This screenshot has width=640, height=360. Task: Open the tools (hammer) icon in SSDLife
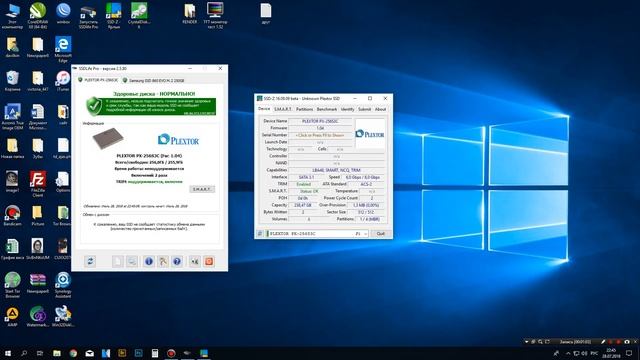163,261
